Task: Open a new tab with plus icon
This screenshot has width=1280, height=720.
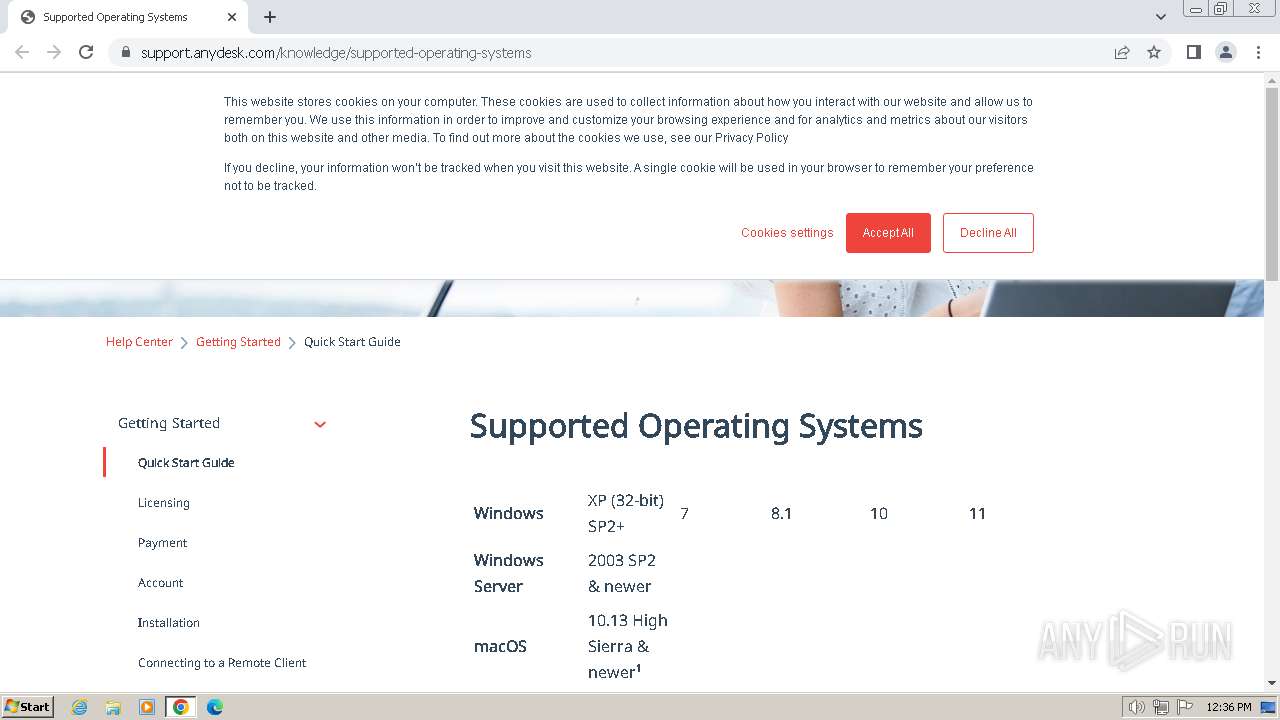Action: (270, 17)
